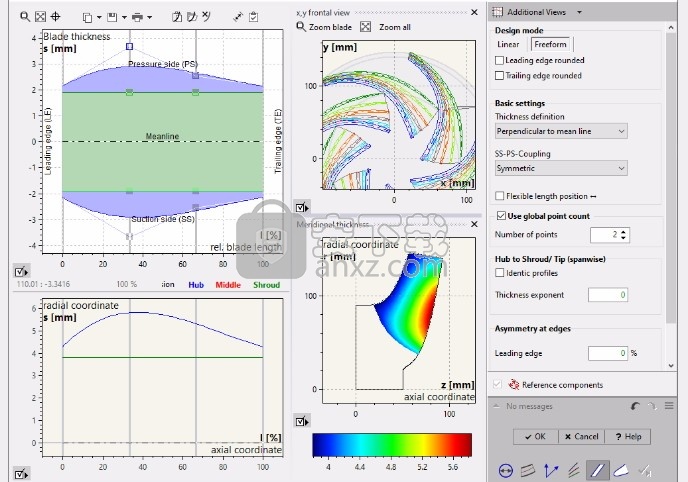688x482 pixels.
Task: Click the blade mean lines icon
Action: pos(574,471)
